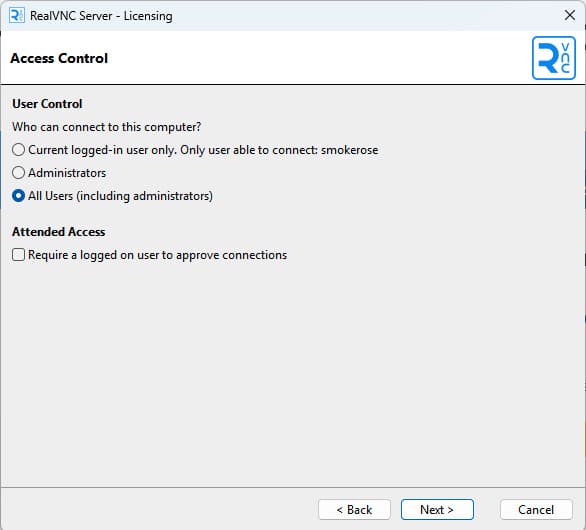Click the User Control section heading
This screenshot has height=530, width=586.
pyautogui.click(x=47, y=104)
